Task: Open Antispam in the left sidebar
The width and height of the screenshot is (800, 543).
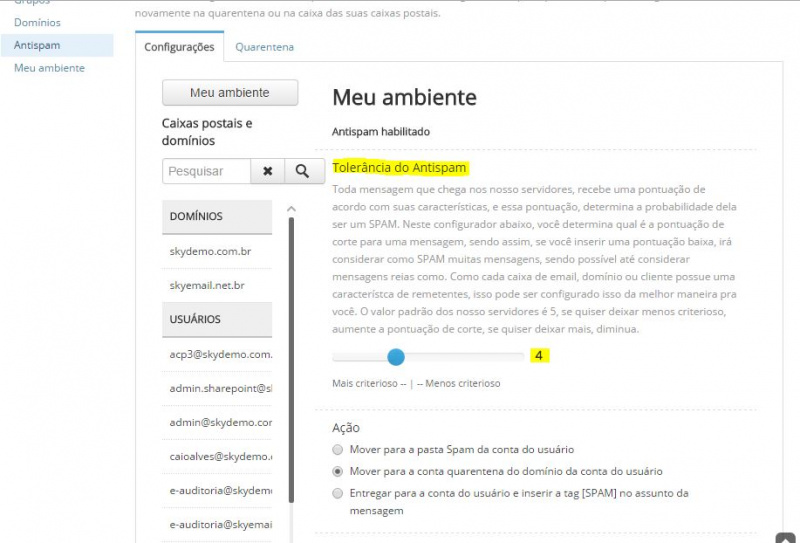Action: tap(37, 45)
